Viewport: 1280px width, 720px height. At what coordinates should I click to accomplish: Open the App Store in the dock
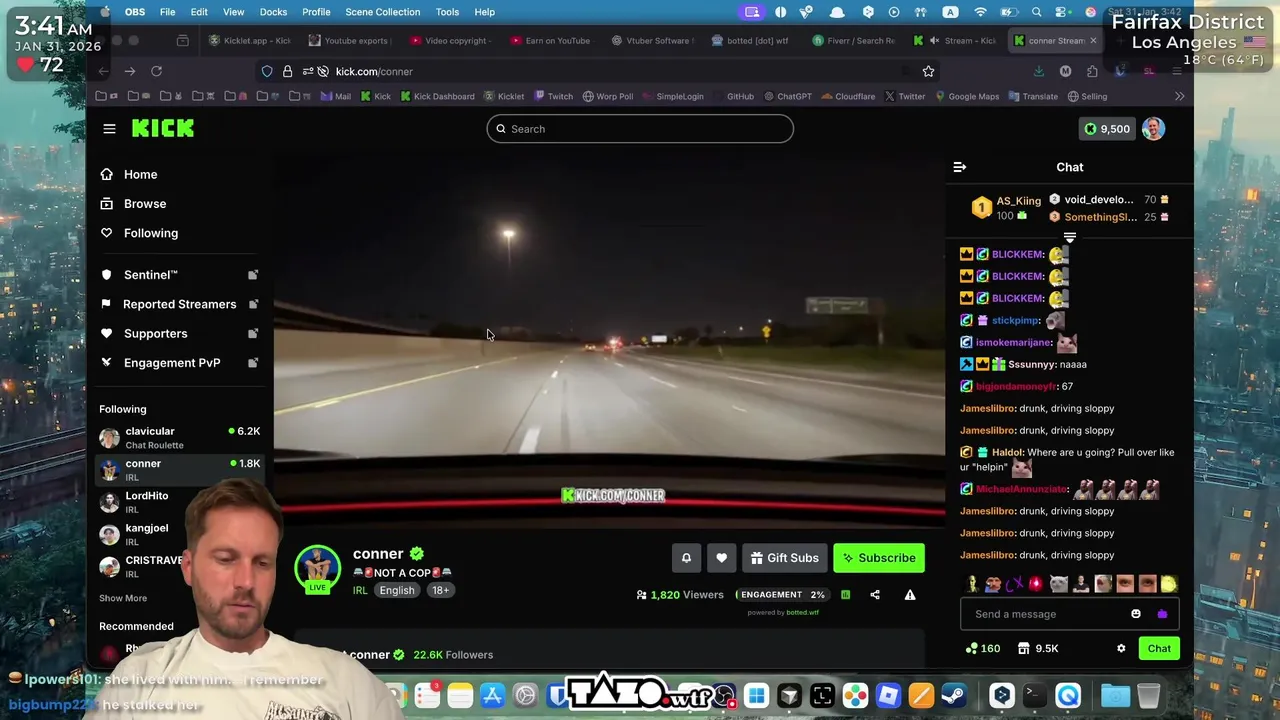point(492,695)
